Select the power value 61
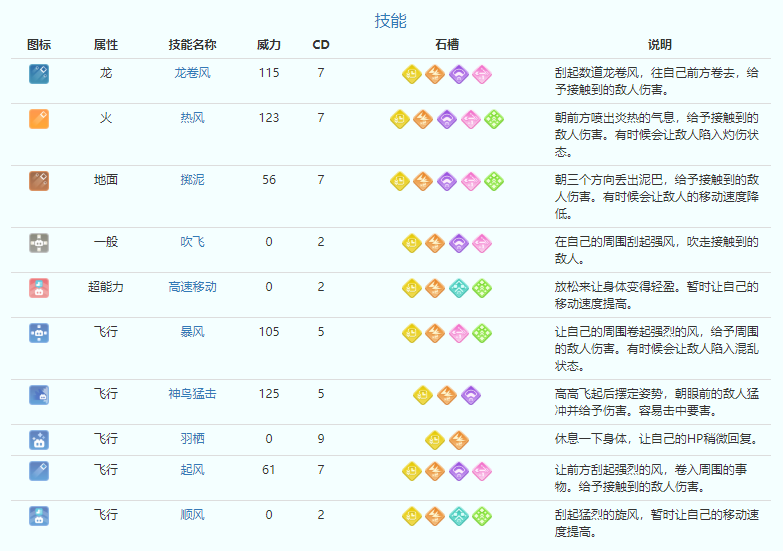783x551 pixels. [269, 470]
